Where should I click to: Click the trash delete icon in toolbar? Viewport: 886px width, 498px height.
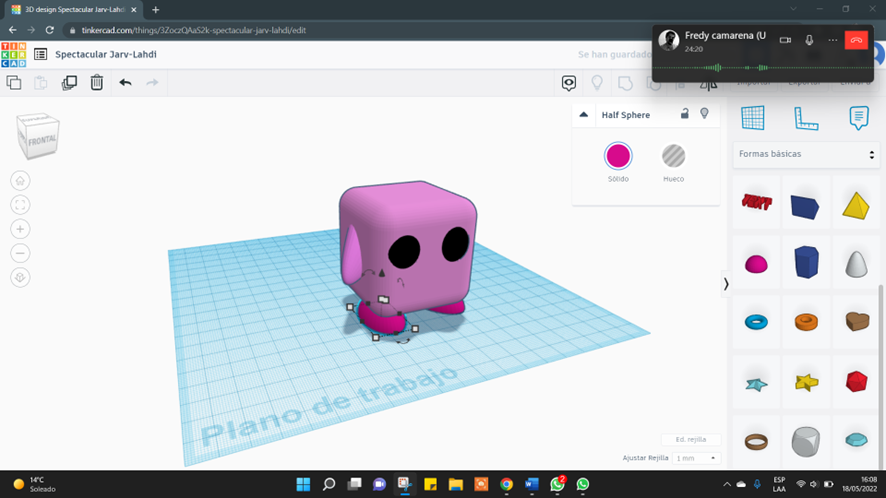coord(97,83)
